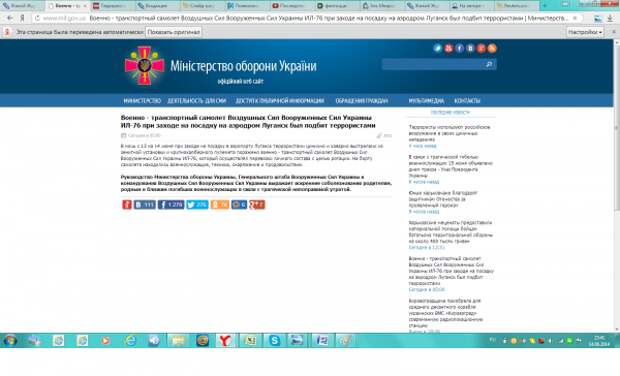This screenshot has height=376, width=620.
Task: Open ДЕЯТЕЛЬНОСТЬ ДЛЯ СМИ menu item
Action: (197, 101)
